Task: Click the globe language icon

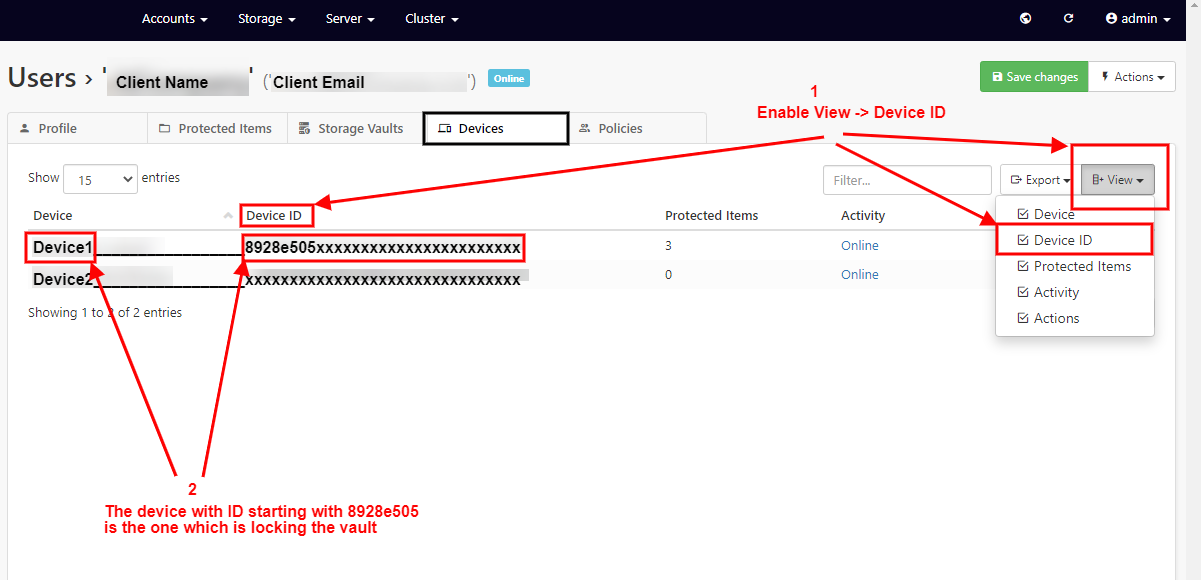Action: pos(1025,19)
